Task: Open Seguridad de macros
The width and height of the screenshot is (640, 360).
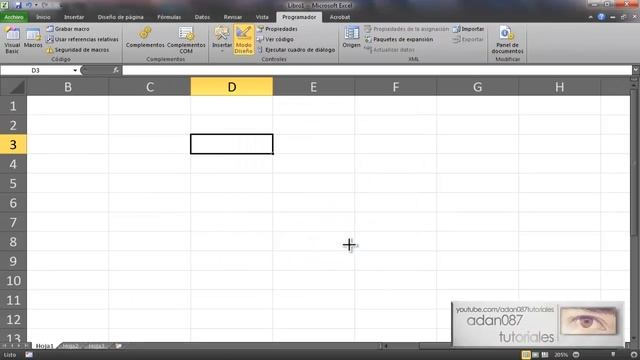Action: (78, 50)
